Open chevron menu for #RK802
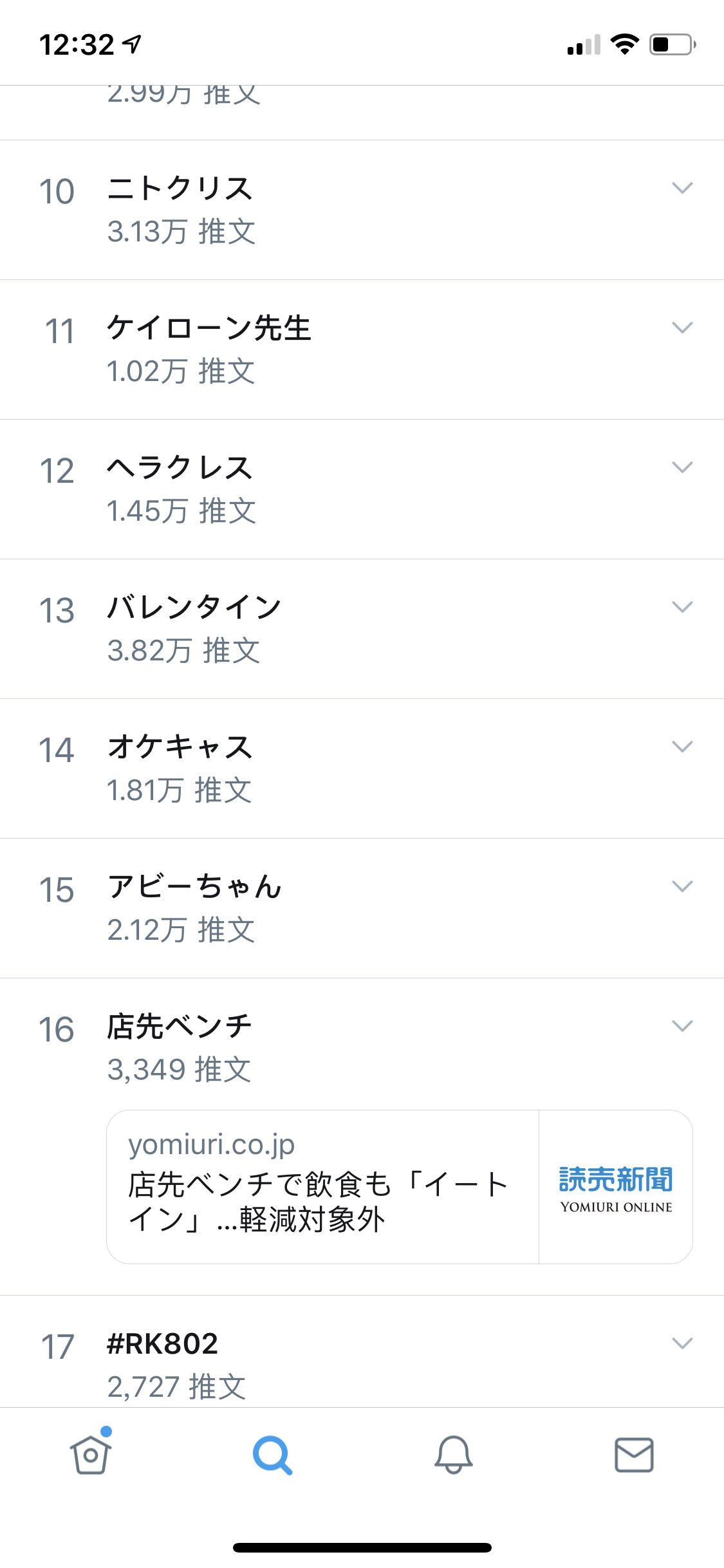This screenshot has width=724, height=1568. [x=682, y=1343]
